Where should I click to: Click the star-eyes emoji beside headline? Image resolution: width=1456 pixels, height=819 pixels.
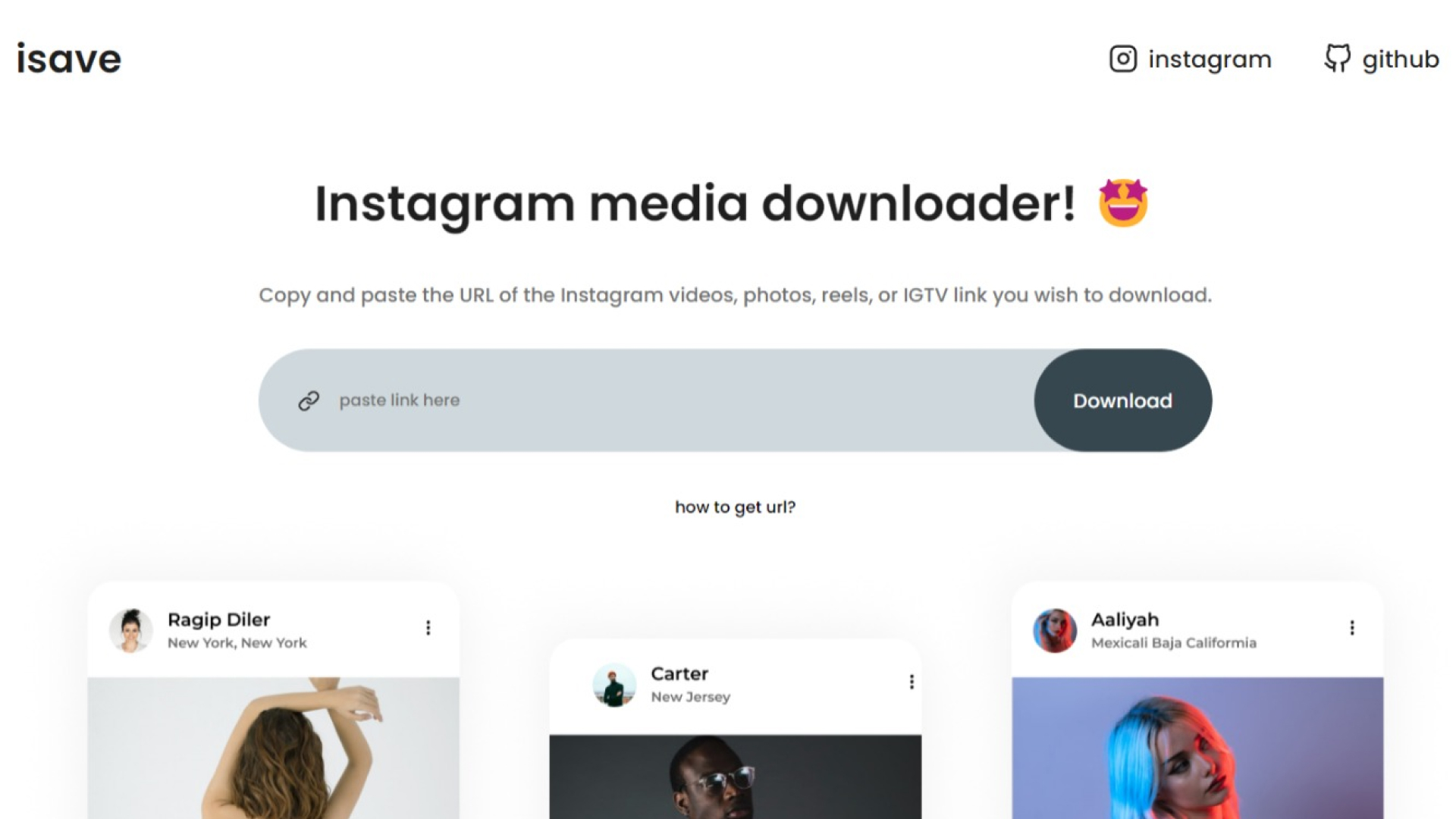click(1123, 203)
